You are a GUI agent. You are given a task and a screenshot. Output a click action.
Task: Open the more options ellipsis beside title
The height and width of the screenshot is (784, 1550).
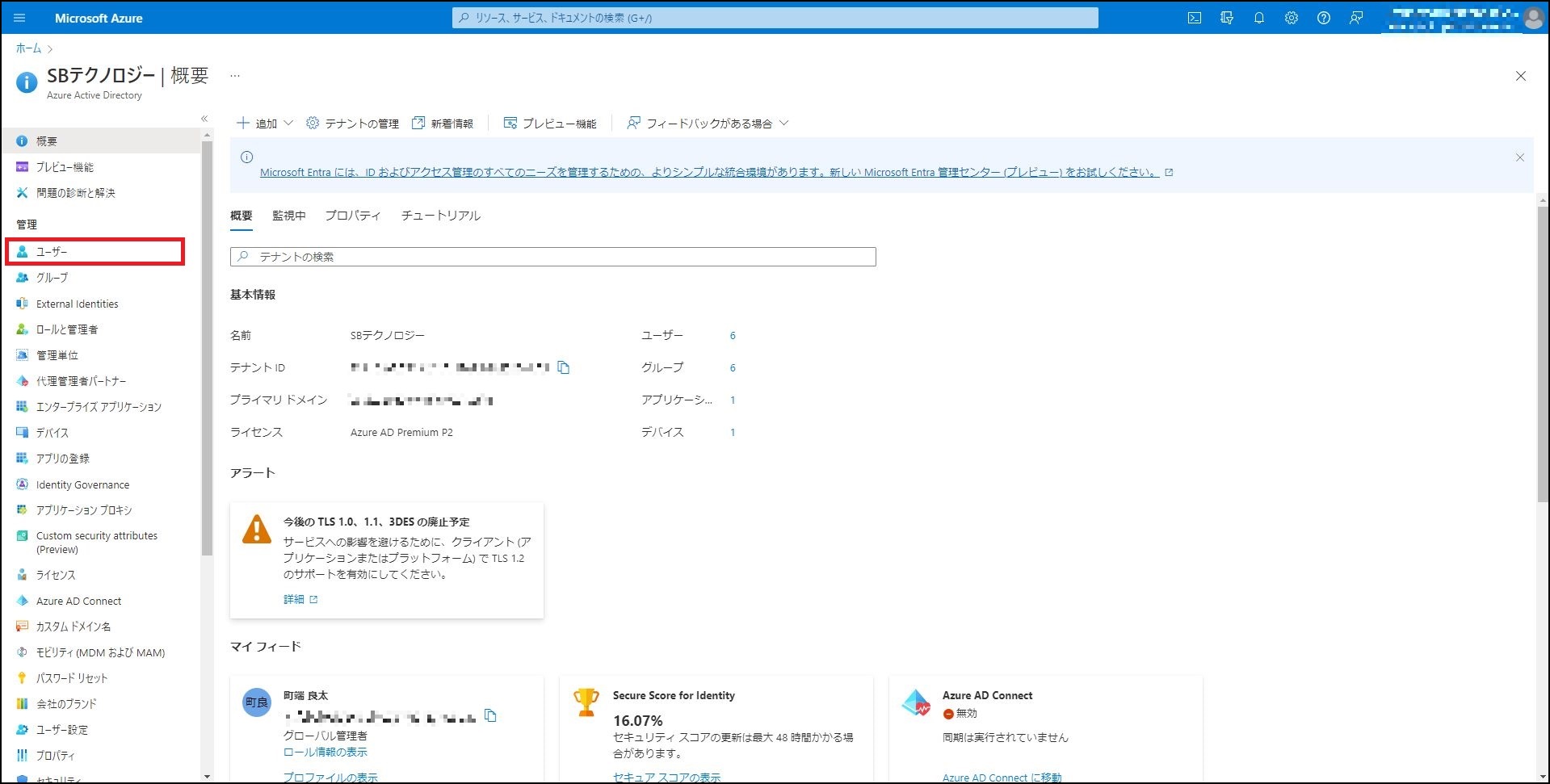(x=235, y=76)
